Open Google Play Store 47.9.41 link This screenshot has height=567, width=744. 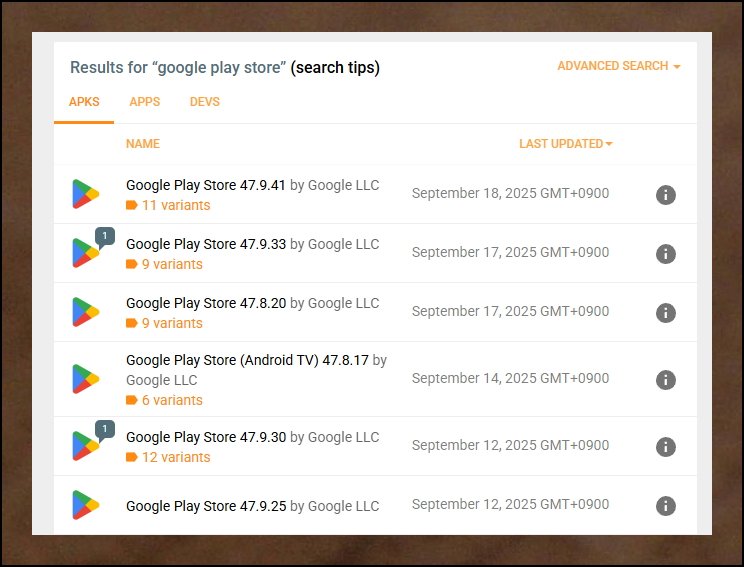(205, 185)
